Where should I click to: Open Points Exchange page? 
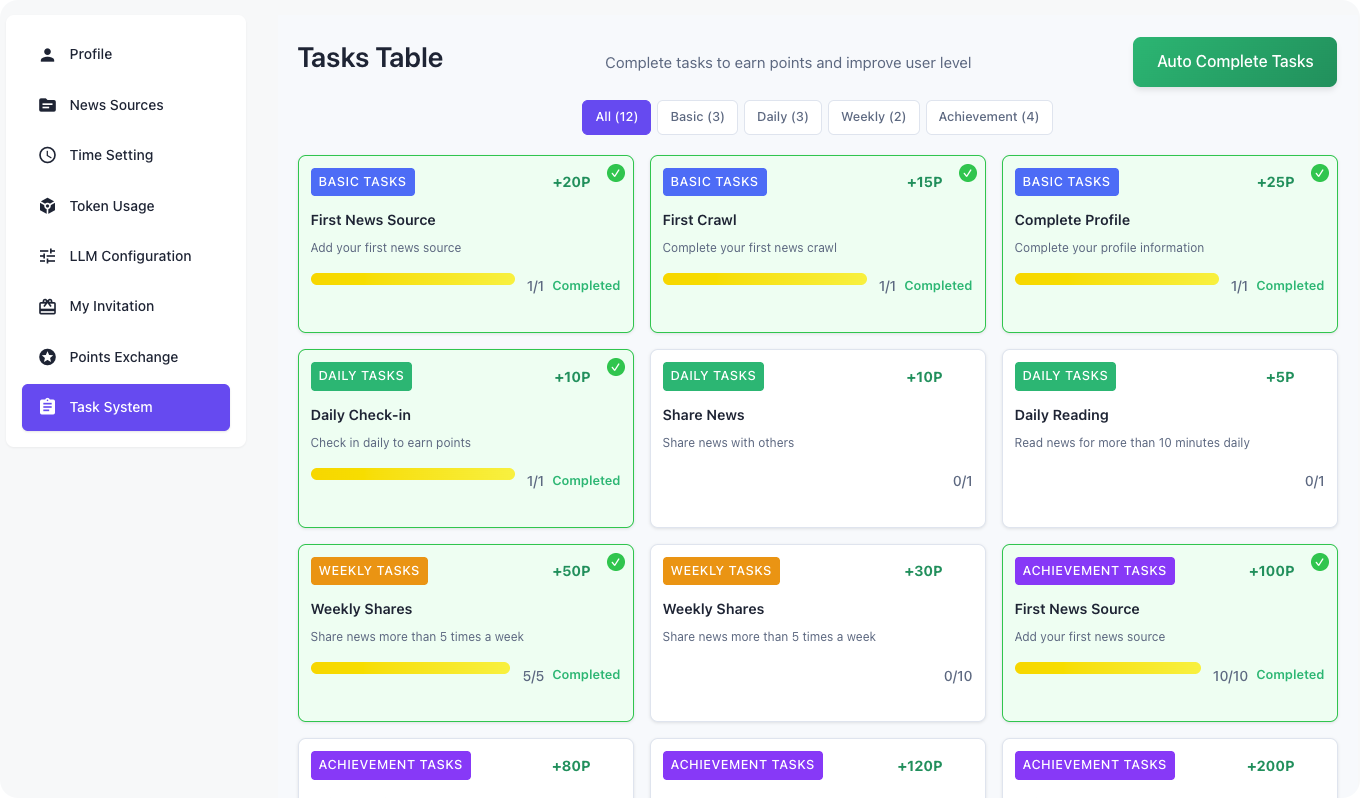point(126,357)
